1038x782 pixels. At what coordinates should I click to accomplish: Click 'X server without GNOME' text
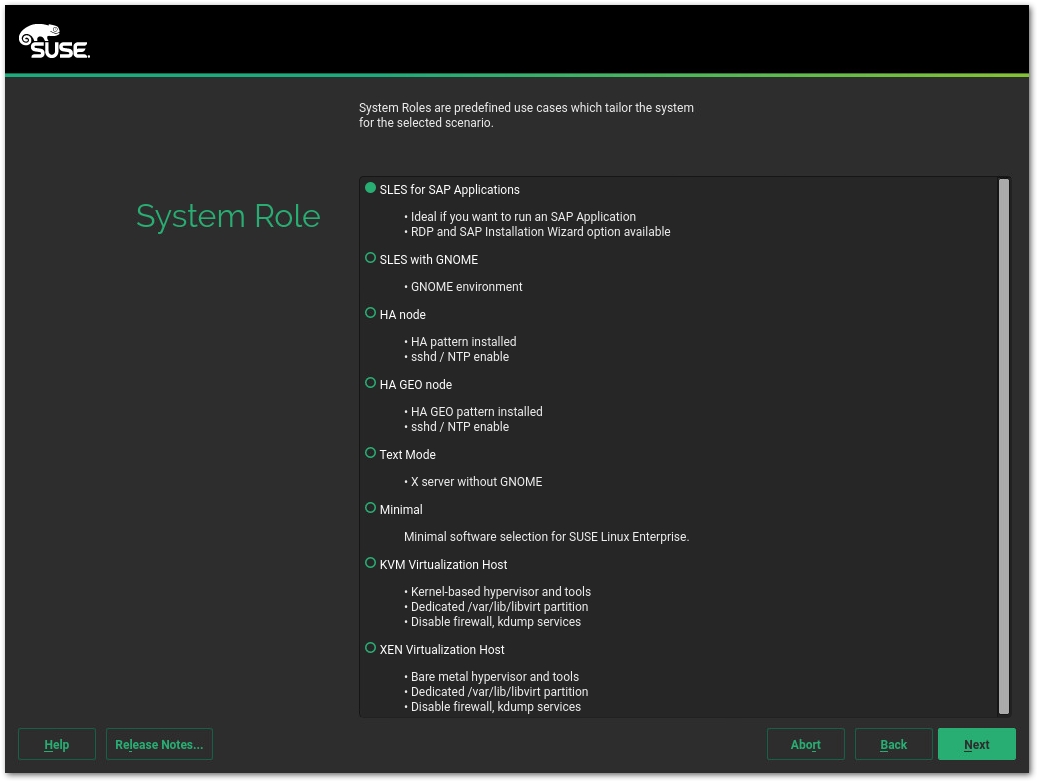pos(477,482)
